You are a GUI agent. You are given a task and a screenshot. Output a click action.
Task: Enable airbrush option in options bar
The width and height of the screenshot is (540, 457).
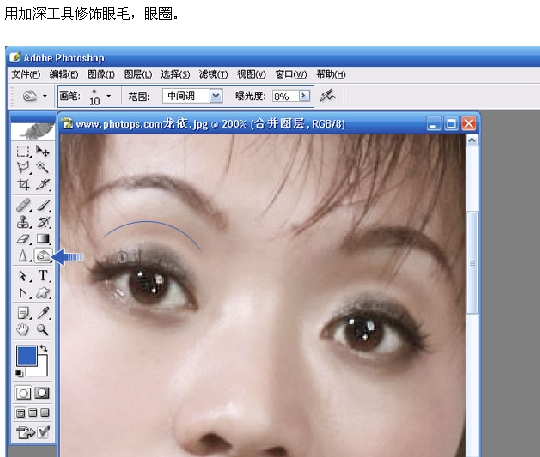point(327,96)
